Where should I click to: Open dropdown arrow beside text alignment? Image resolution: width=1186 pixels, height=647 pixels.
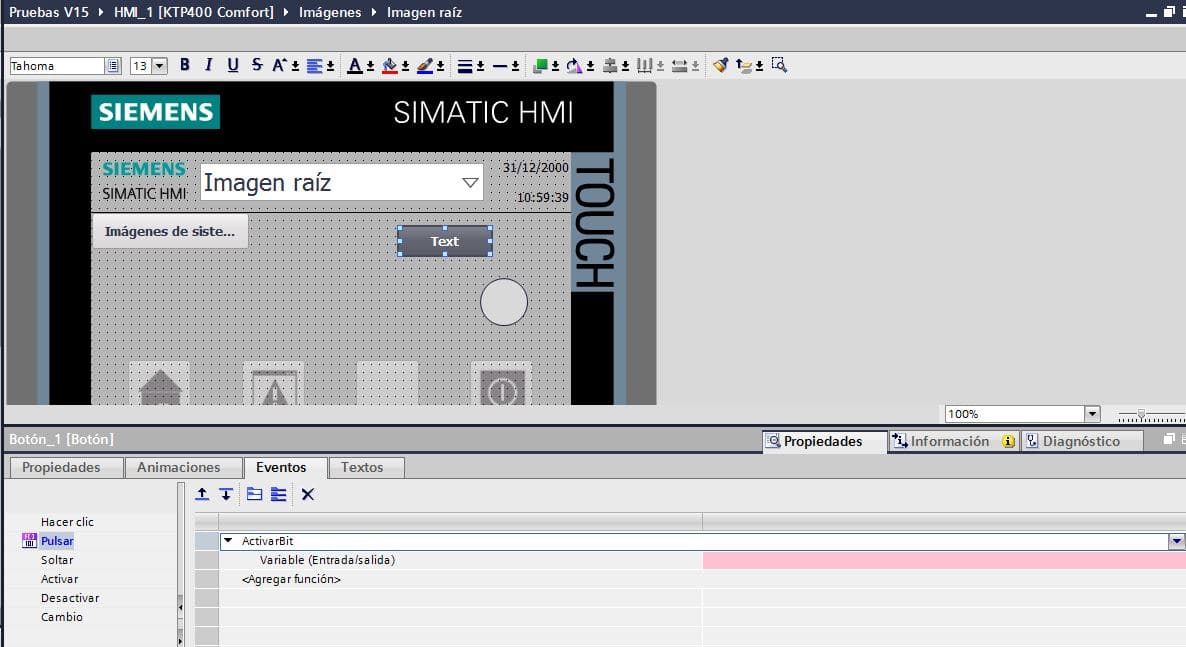point(331,67)
